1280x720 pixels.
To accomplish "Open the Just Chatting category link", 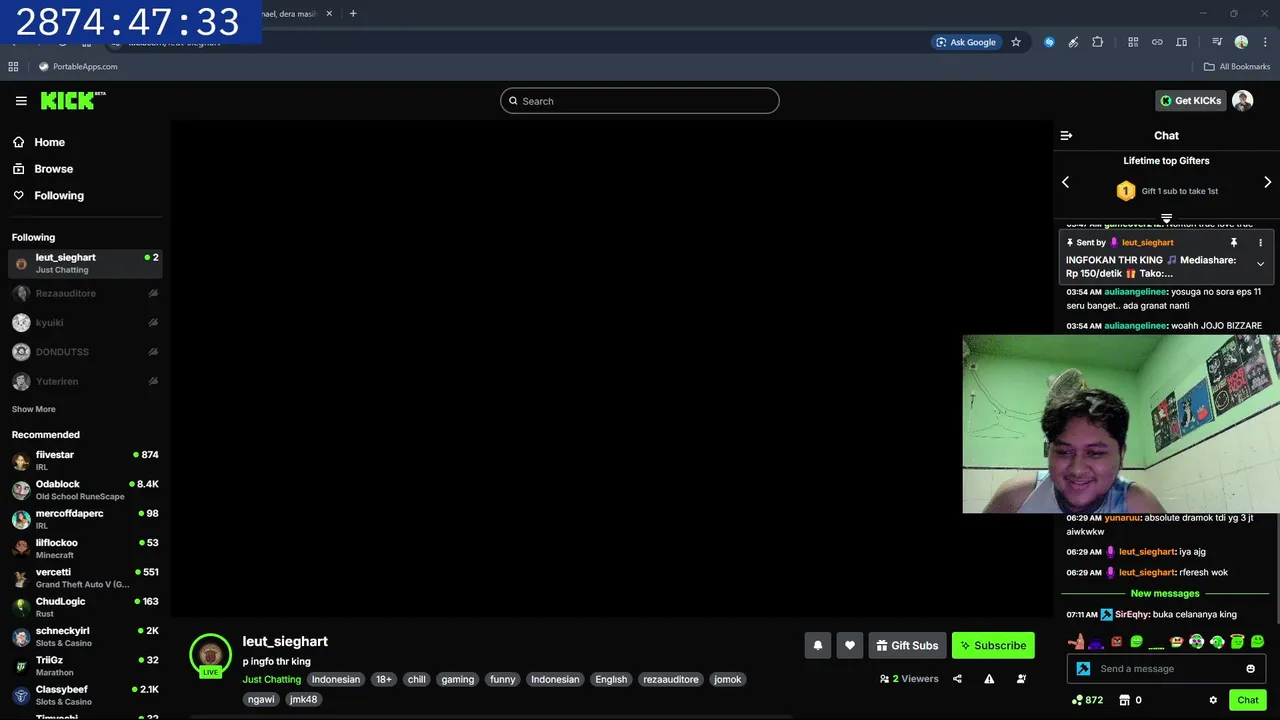I will pos(271,679).
